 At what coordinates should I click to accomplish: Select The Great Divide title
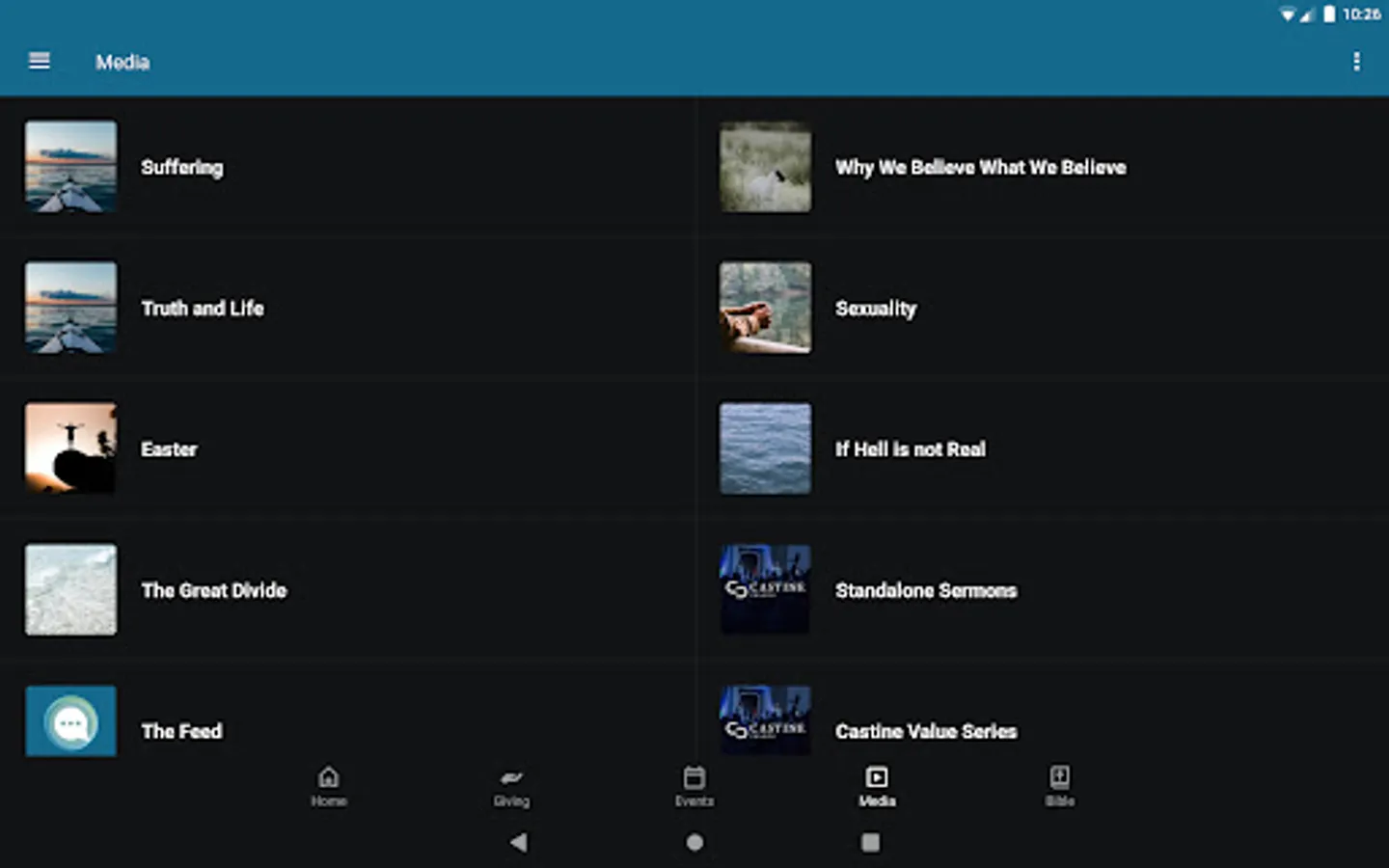(x=214, y=590)
